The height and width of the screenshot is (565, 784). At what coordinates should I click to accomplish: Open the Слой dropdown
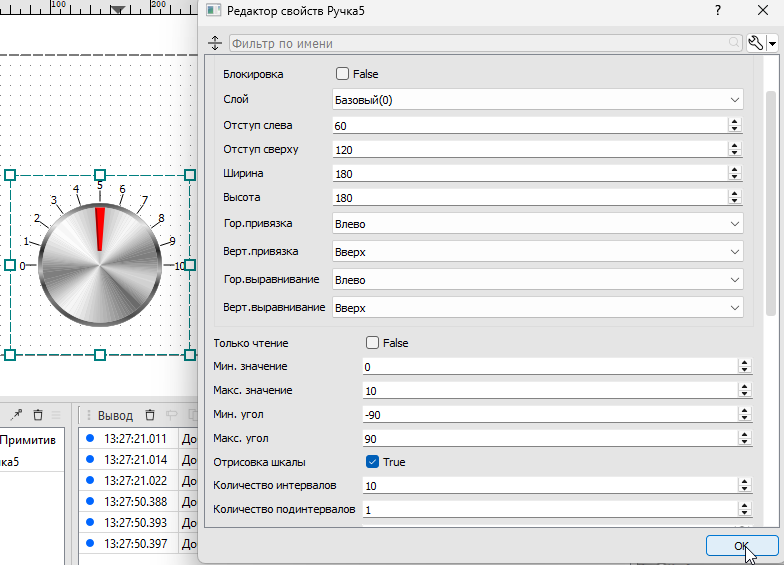pyautogui.click(x=538, y=100)
